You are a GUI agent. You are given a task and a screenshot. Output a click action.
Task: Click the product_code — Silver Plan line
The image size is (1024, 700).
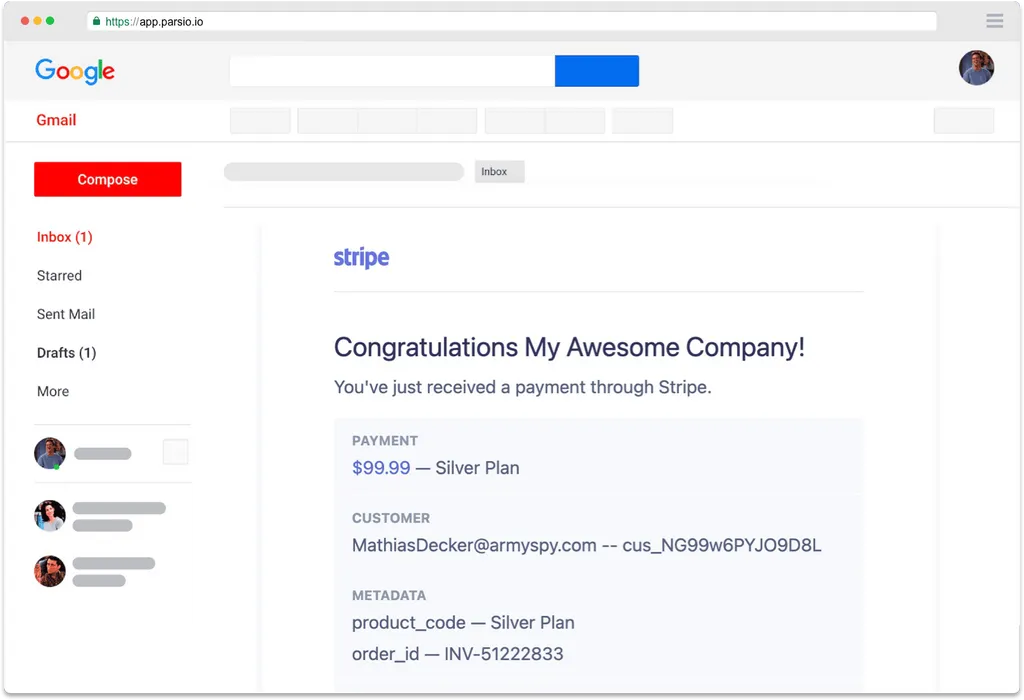(463, 622)
